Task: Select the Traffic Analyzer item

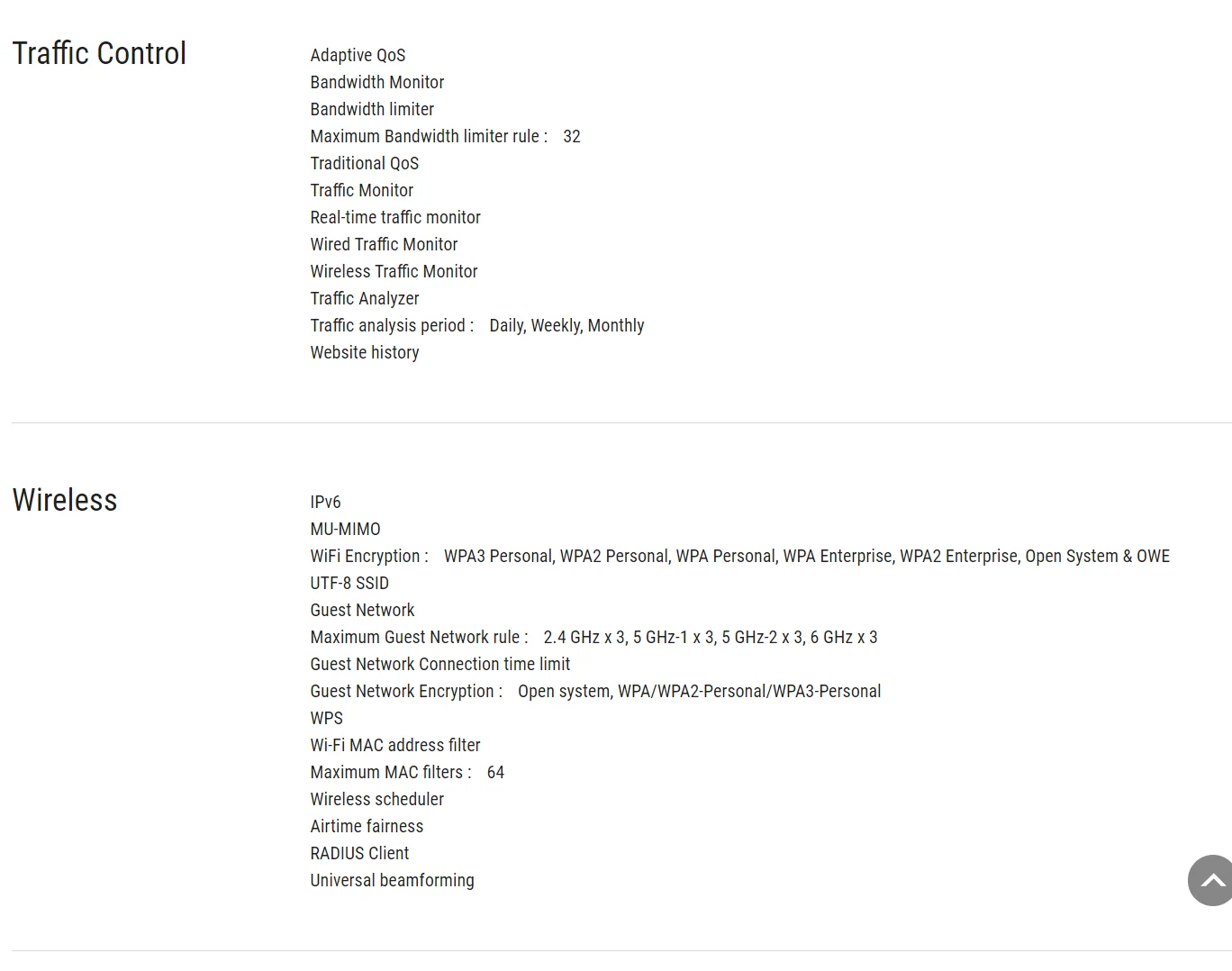Action: pyautogui.click(x=365, y=298)
